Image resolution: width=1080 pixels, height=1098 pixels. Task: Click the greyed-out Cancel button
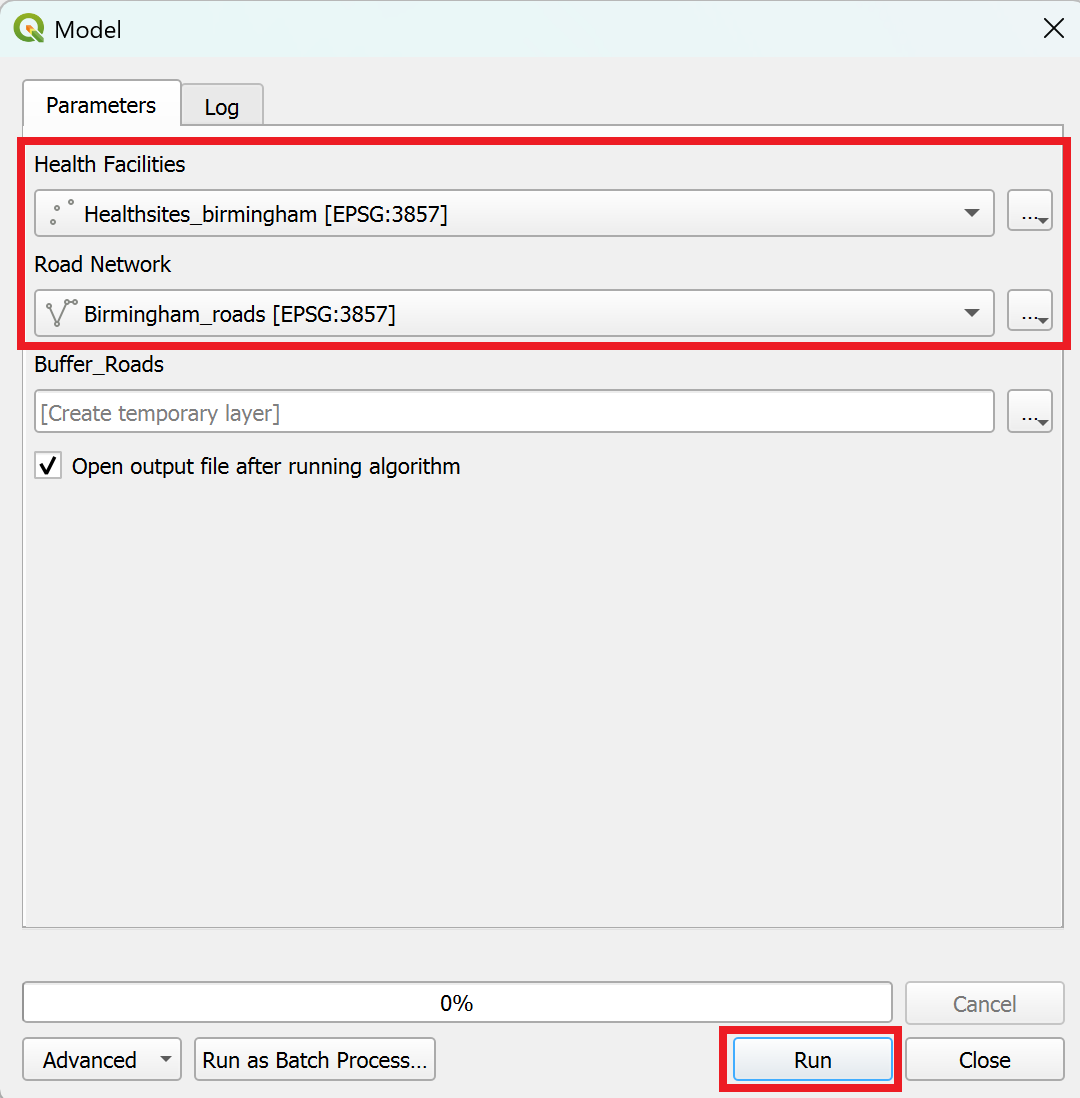(984, 1004)
